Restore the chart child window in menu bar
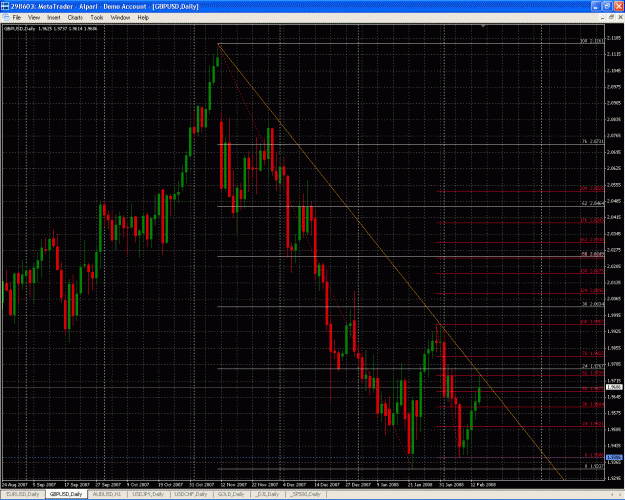 coord(611,17)
